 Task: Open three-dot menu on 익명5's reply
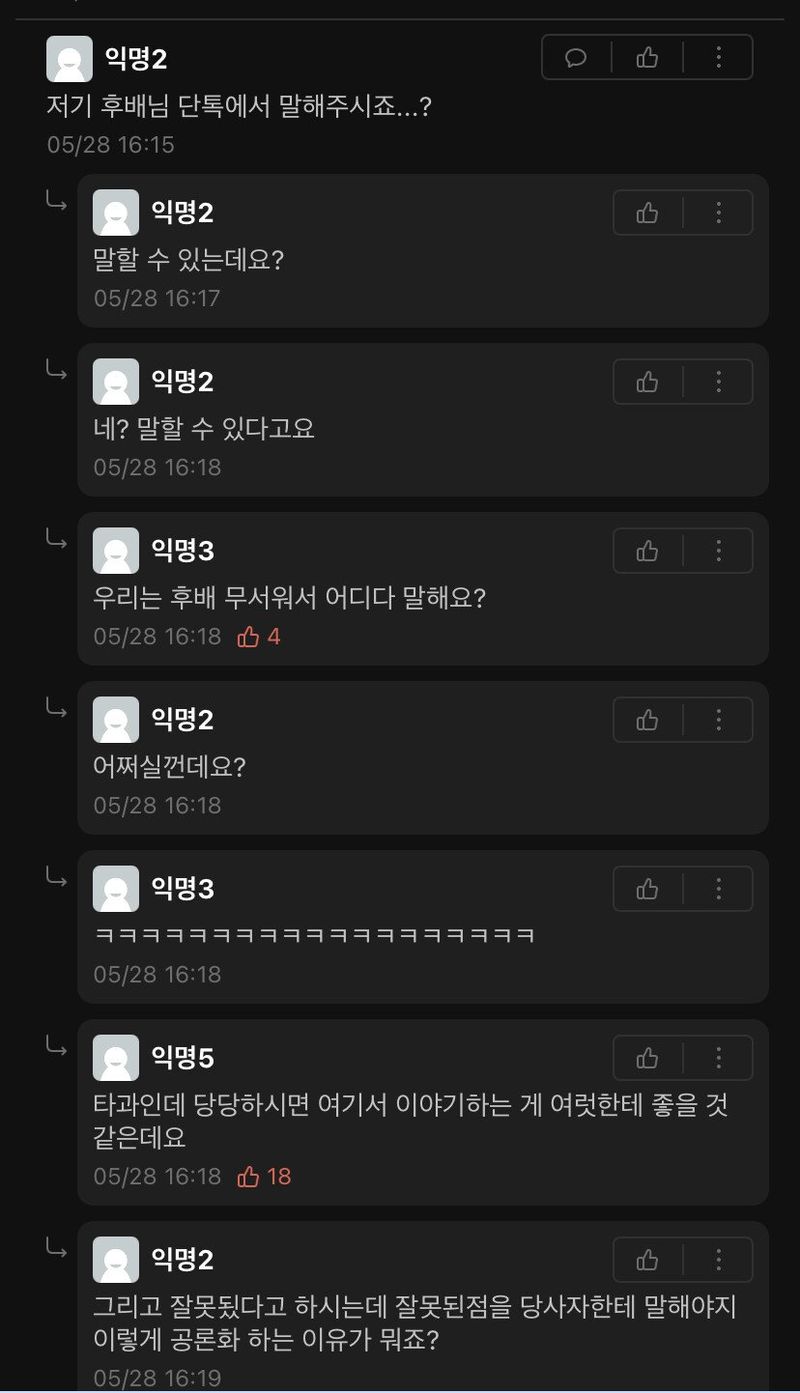click(x=718, y=1058)
